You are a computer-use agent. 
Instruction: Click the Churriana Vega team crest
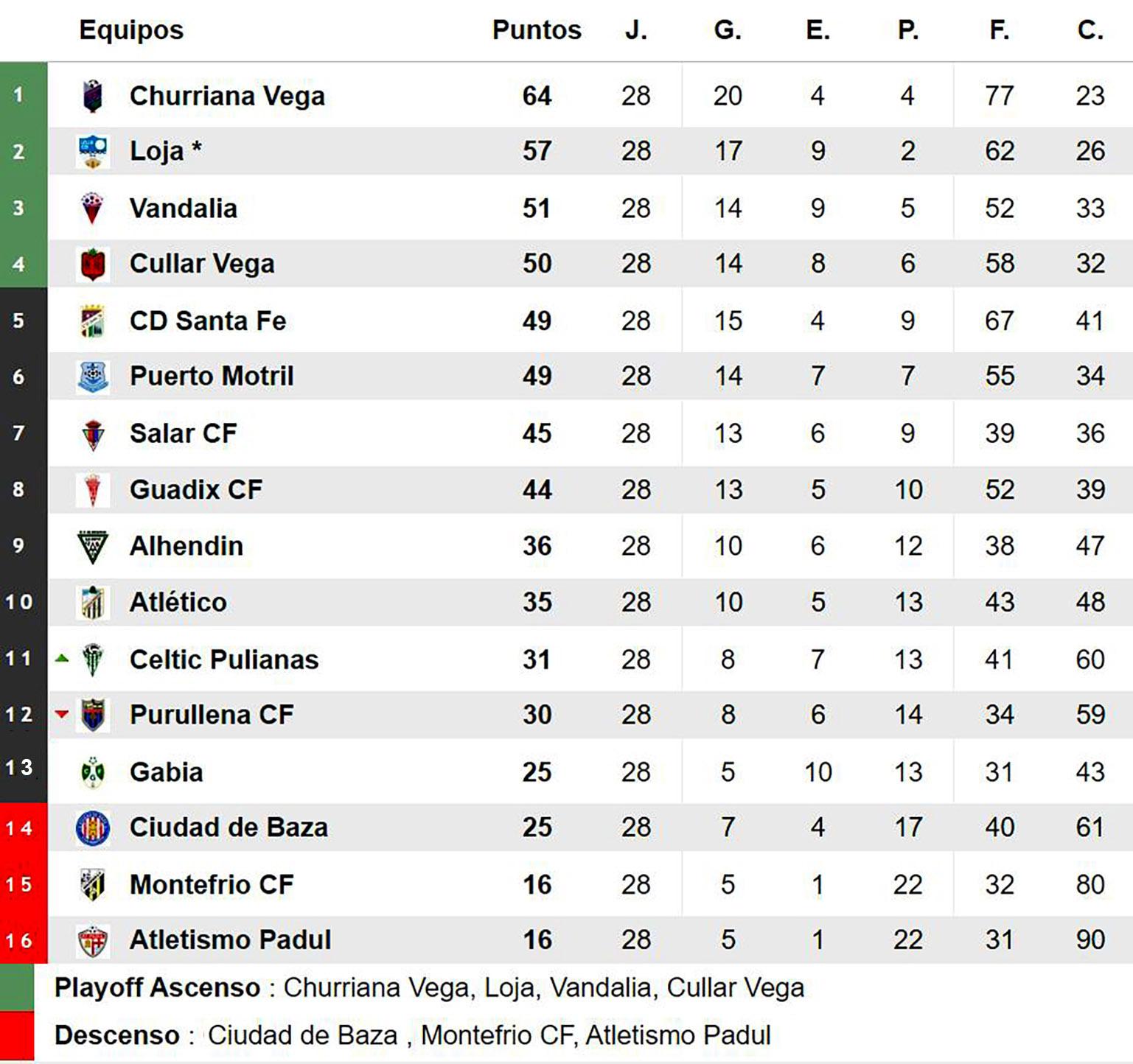click(x=92, y=96)
